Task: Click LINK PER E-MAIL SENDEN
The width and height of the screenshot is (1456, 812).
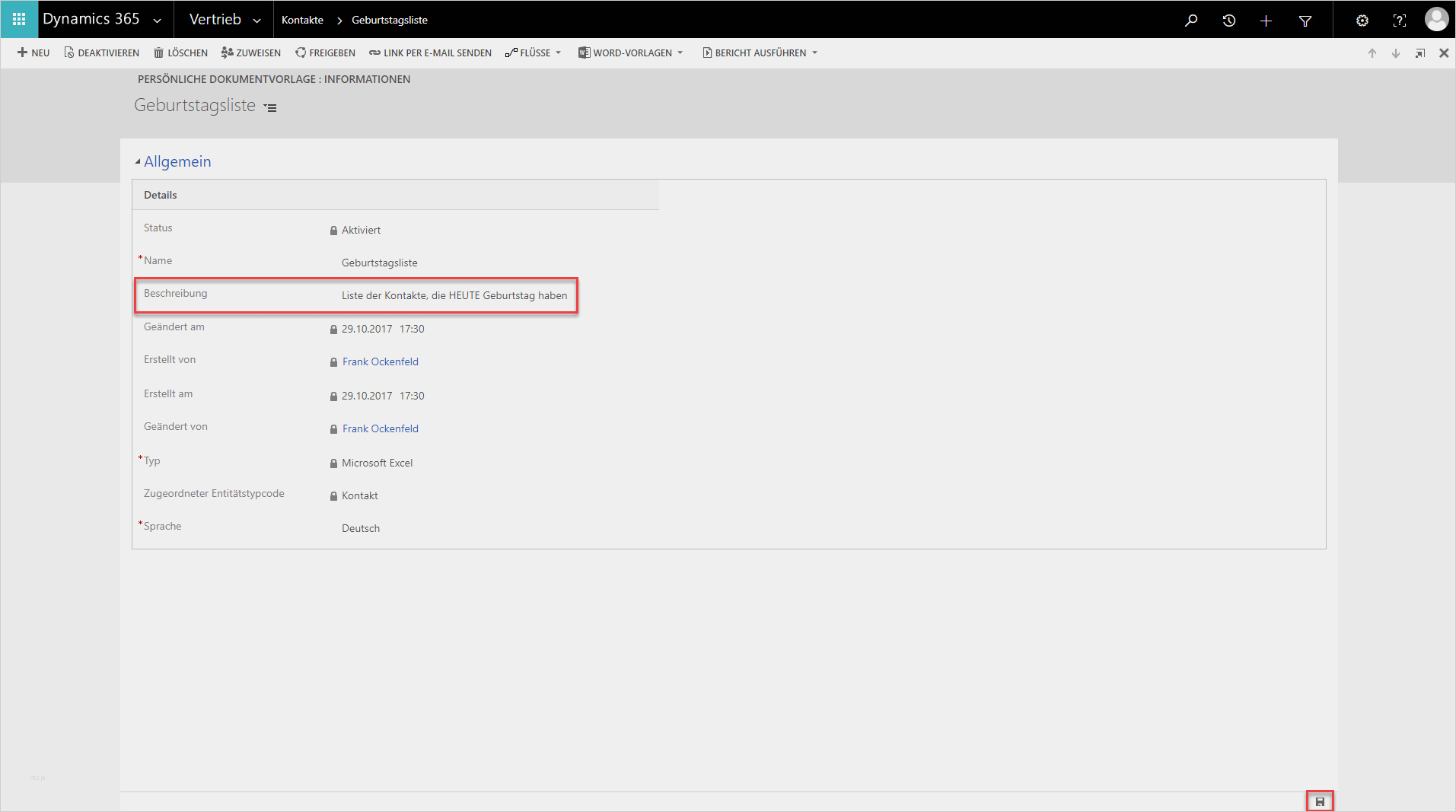Action: 430,53
